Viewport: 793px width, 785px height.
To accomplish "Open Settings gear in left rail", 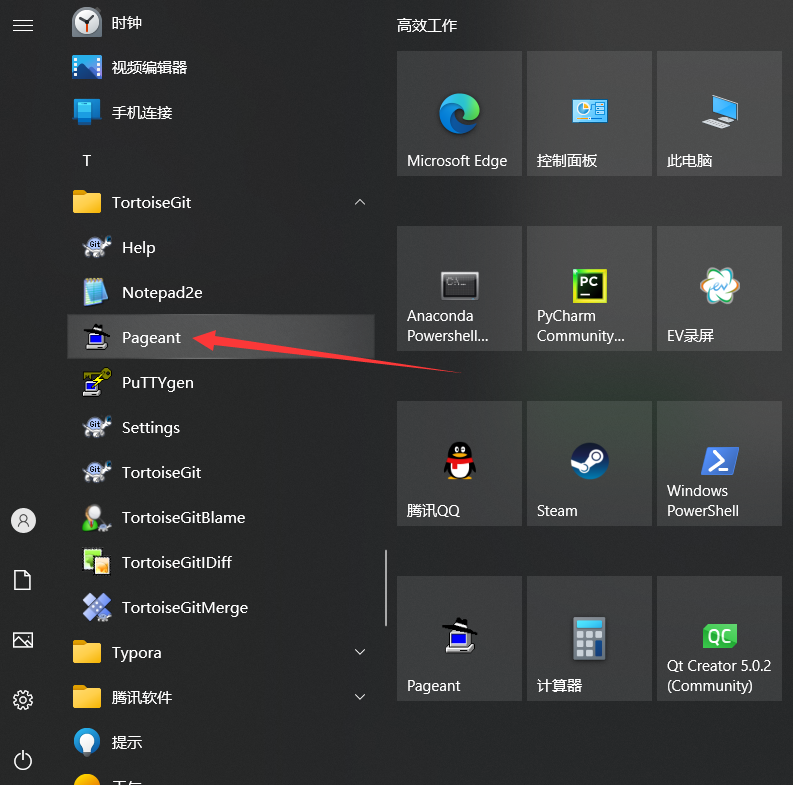I will [x=23, y=699].
